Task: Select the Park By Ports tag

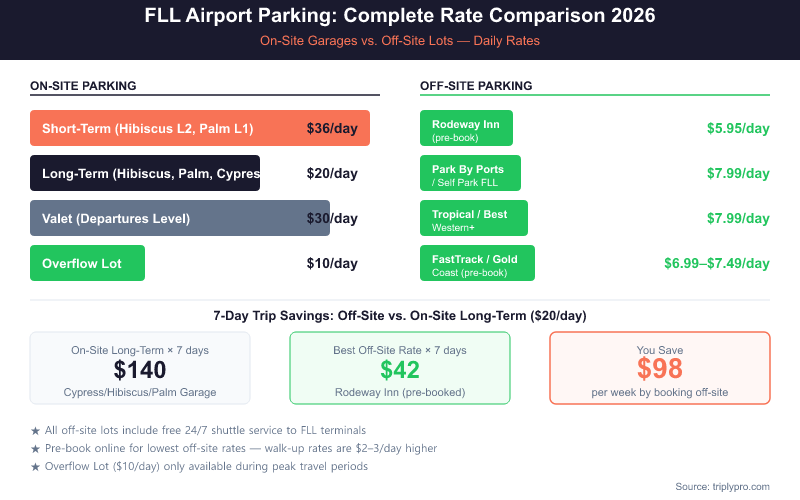Action: point(470,173)
